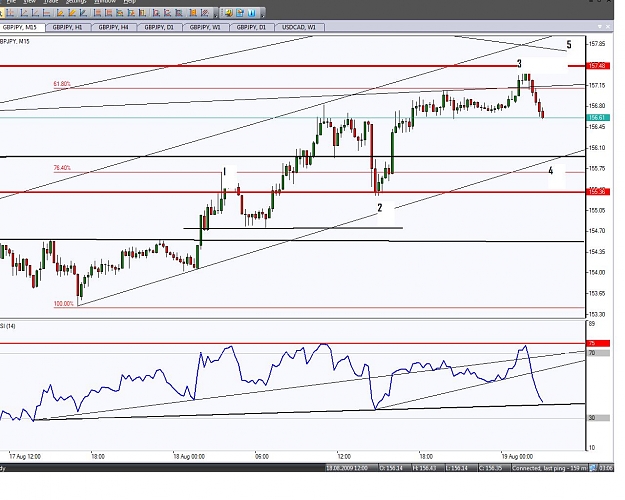Click the red 155.36 price label

click(598, 192)
